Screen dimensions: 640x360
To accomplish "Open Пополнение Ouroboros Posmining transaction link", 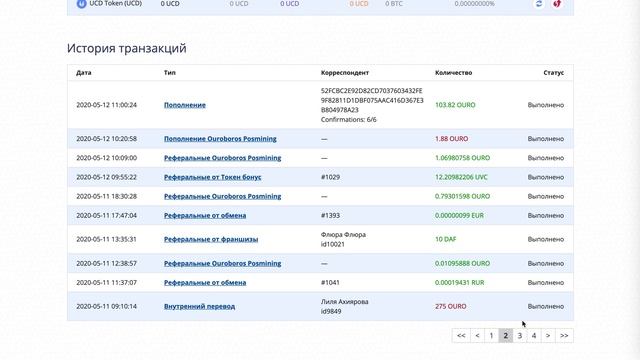I will click(x=220, y=139).
